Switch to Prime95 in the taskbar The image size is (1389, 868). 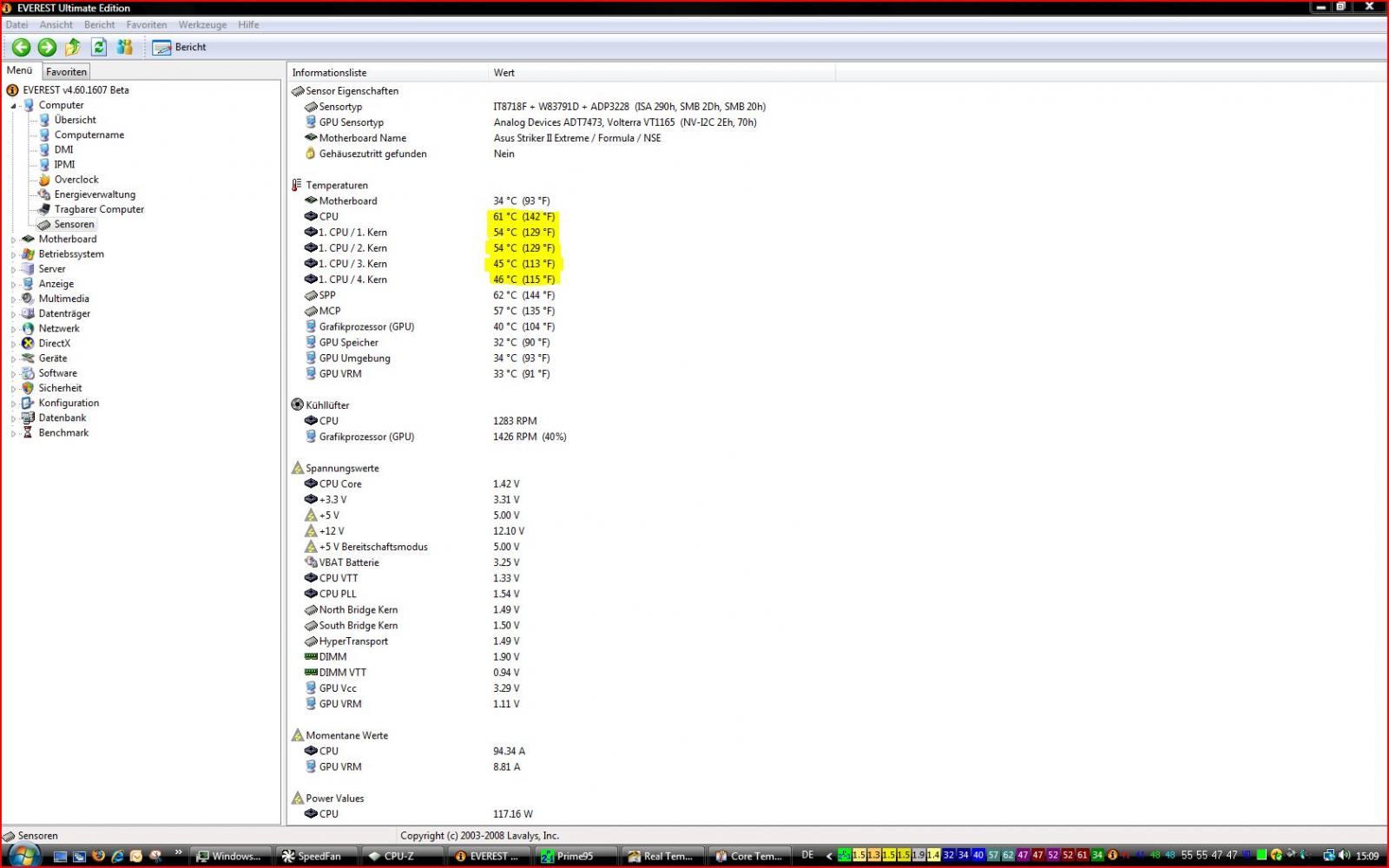576,856
